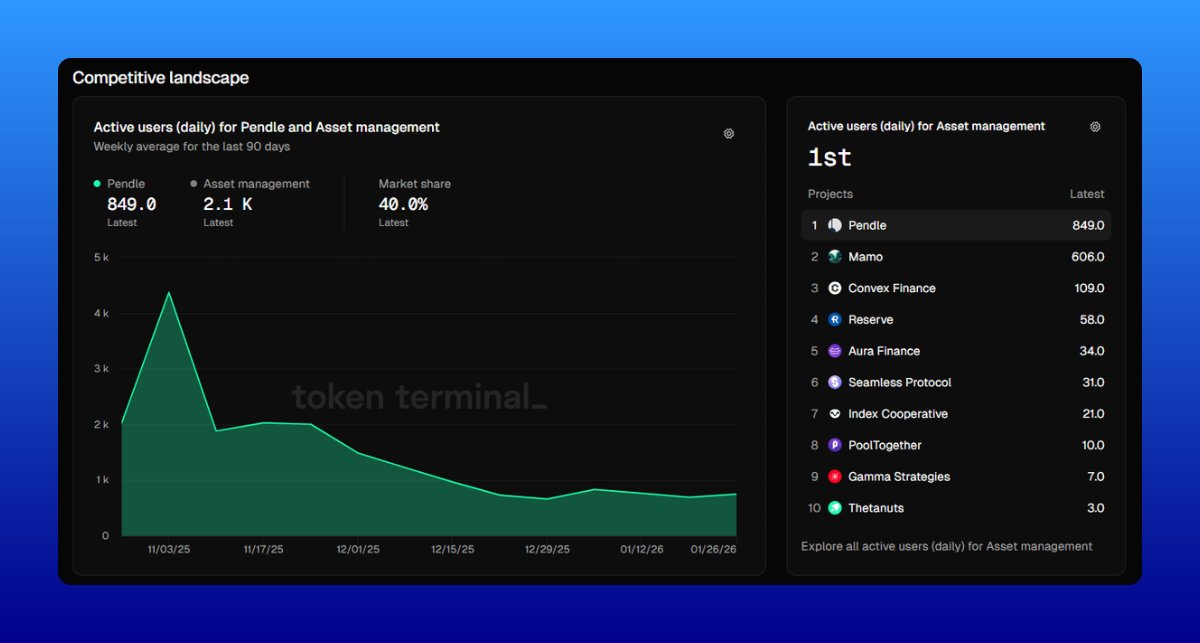The image size is (1200, 643).
Task: Click the Gamma Strategies logo icon
Action: coord(835,477)
